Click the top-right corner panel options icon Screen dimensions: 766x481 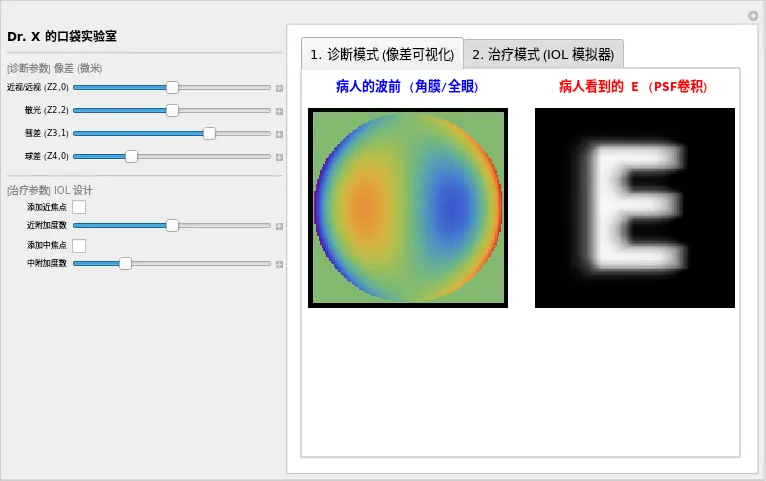coord(753,15)
